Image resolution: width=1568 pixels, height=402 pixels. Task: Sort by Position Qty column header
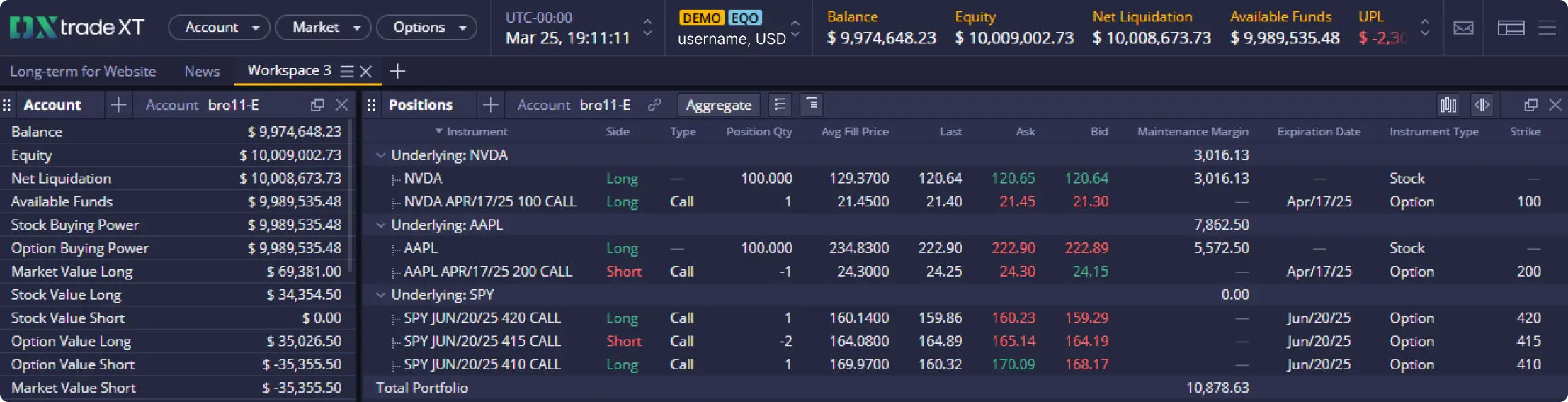click(x=759, y=132)
